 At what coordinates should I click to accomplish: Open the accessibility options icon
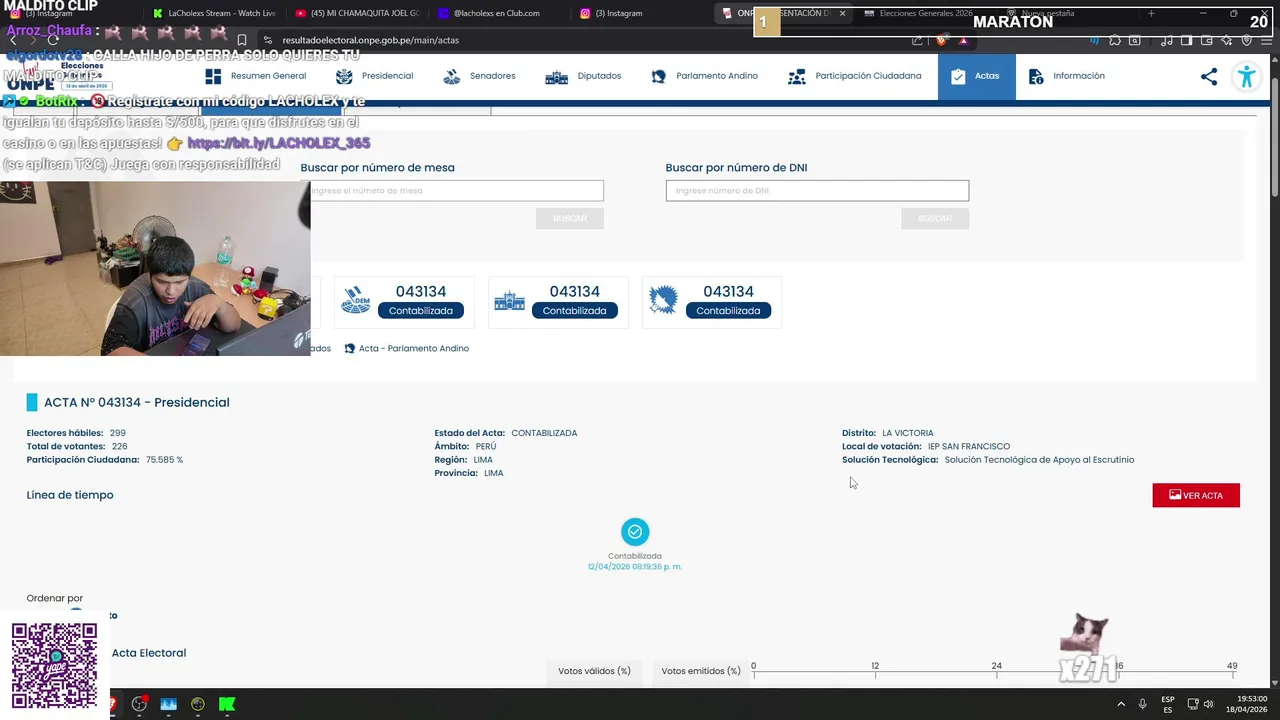click(1246, 76)
